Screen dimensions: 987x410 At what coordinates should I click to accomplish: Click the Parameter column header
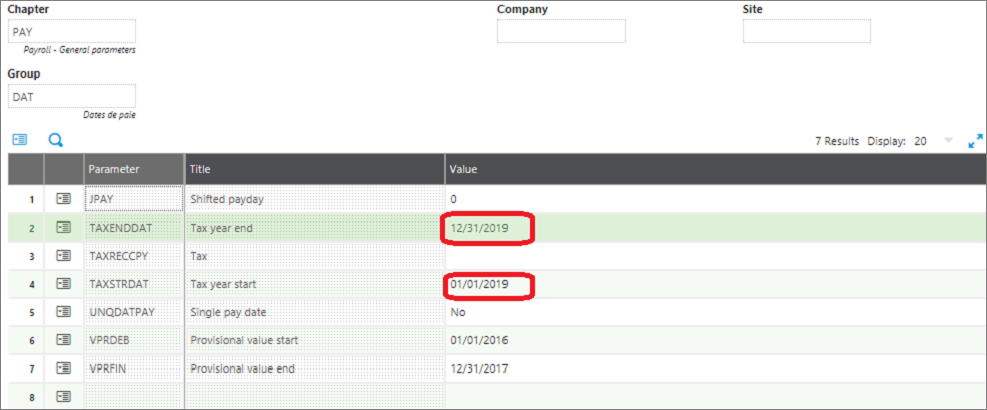click(112, 169)
